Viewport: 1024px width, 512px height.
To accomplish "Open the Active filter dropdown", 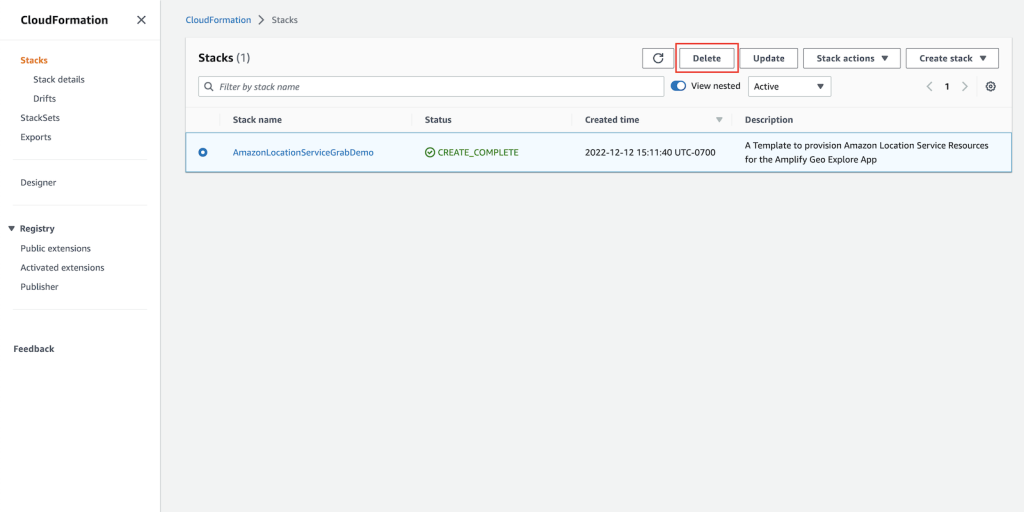I will tap(790, 86).
